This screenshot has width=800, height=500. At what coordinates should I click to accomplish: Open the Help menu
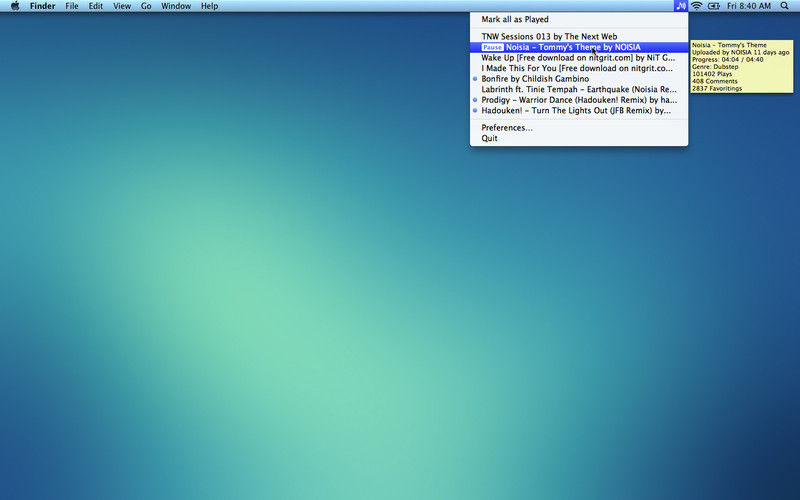click(x=209, y=6)
